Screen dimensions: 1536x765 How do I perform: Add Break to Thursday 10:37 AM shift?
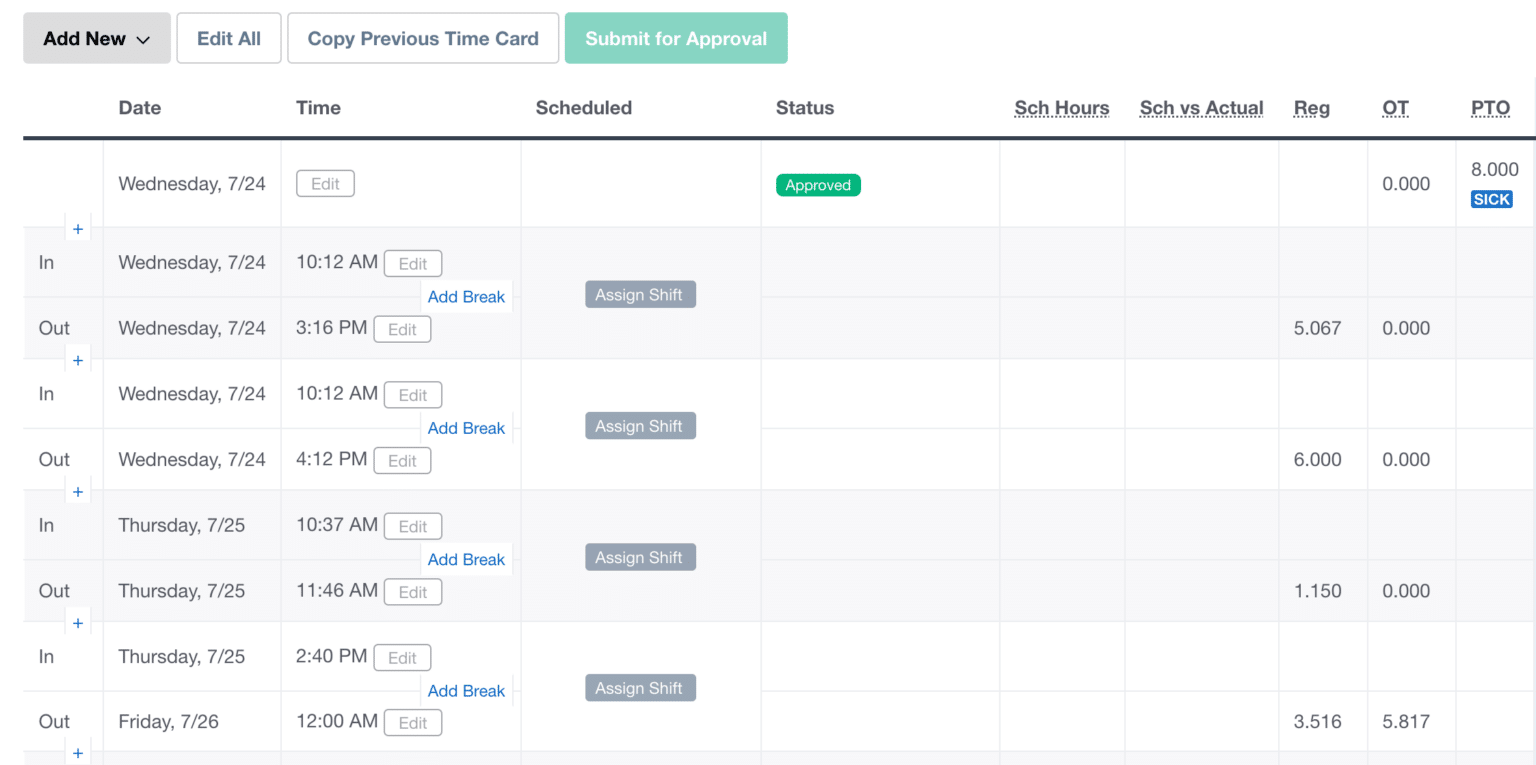click(466, 560)
